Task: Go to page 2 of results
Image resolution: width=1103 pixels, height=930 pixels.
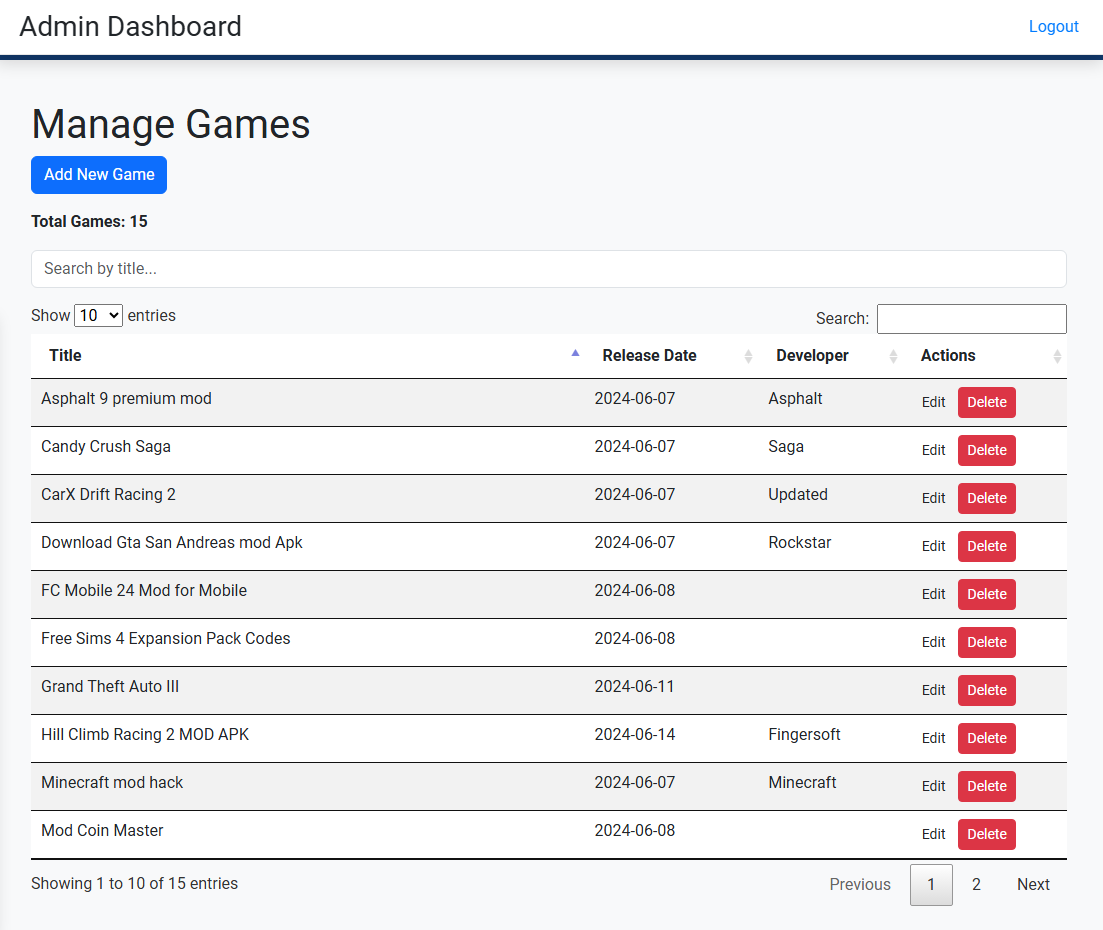Action: point(976,884)
